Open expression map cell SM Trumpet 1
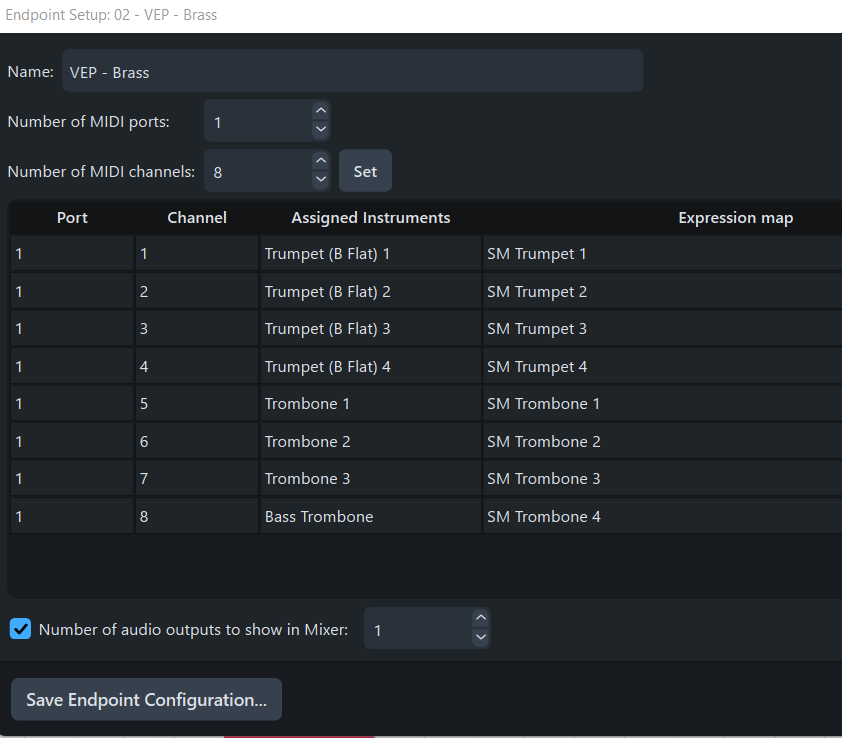This screenshot has width=842, height=738. pyautogui.click(x=660, y=254)
